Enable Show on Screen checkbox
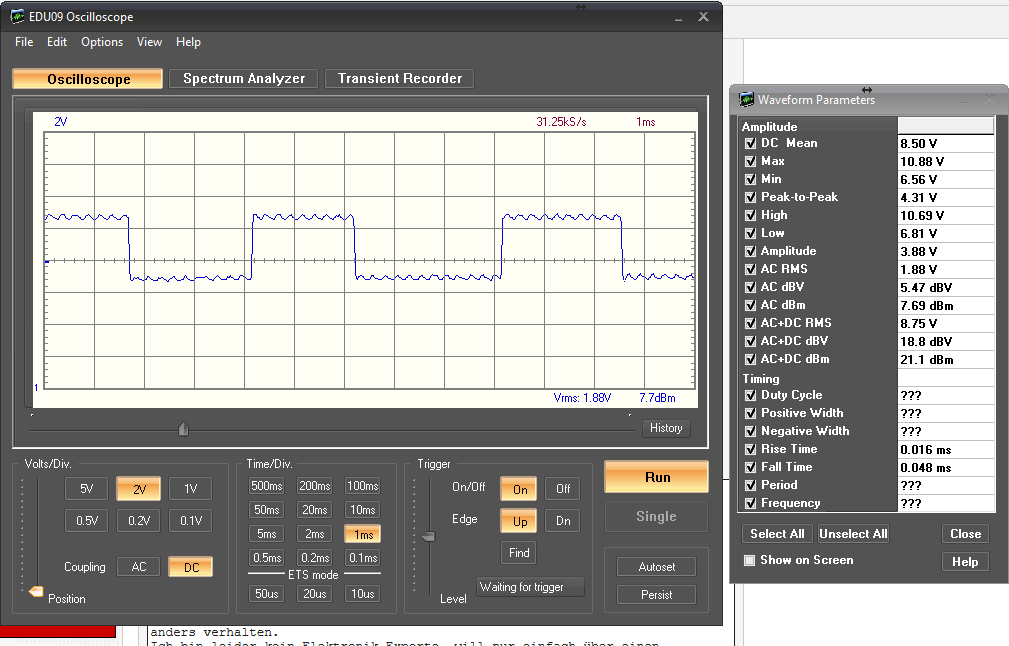The width and height of the screenshot is (1009, 646). point(749,560)
